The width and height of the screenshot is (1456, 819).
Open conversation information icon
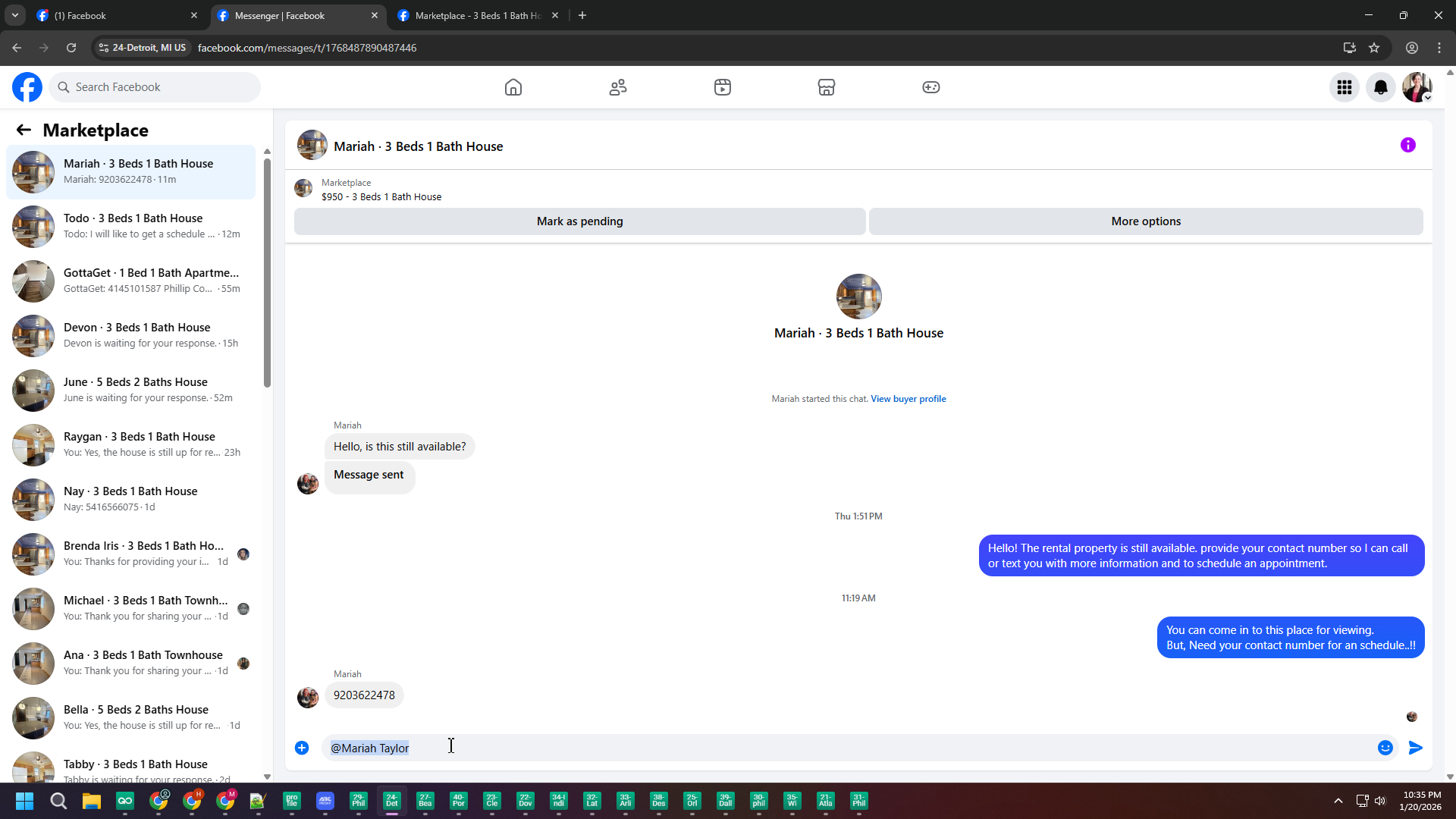(x=1408, y=145)
